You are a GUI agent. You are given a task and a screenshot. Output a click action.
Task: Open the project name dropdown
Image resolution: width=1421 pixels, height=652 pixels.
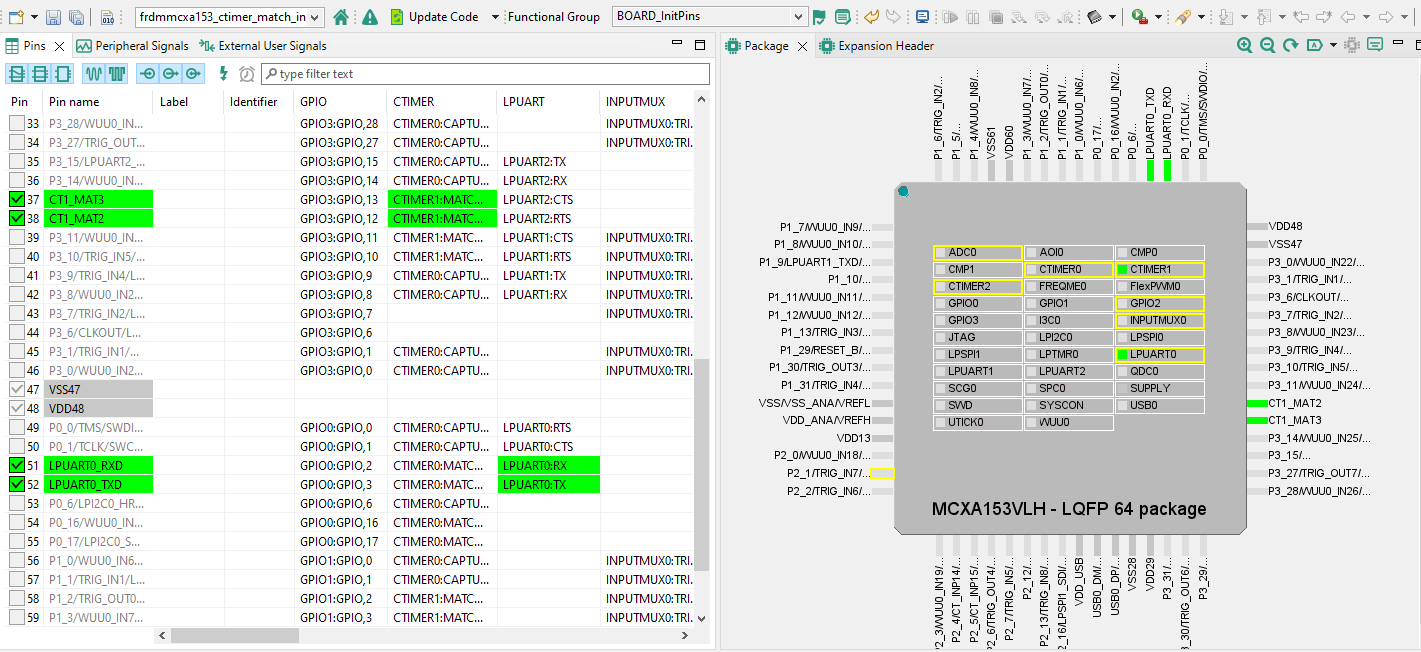[315, 17]
